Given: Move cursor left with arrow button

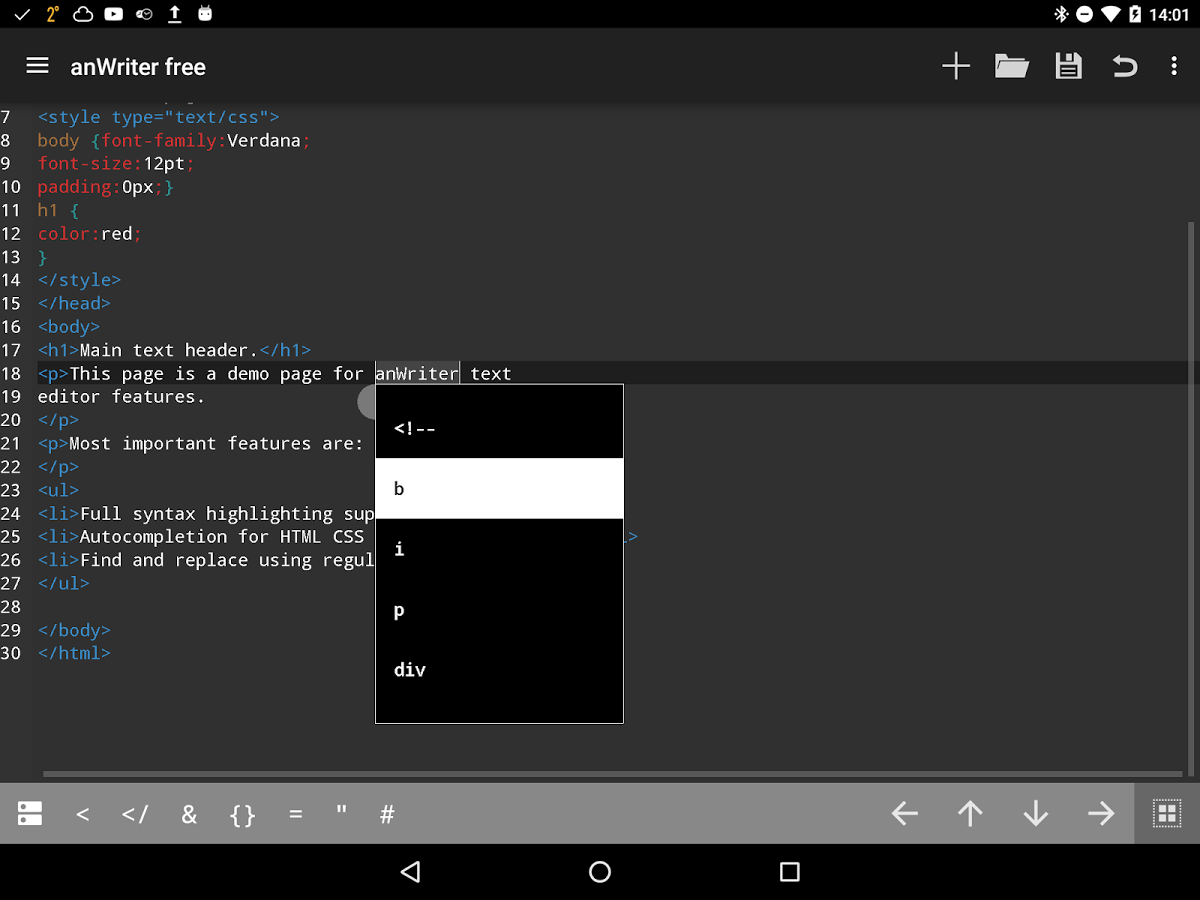Looking at the screenshot, I should 905,814.
